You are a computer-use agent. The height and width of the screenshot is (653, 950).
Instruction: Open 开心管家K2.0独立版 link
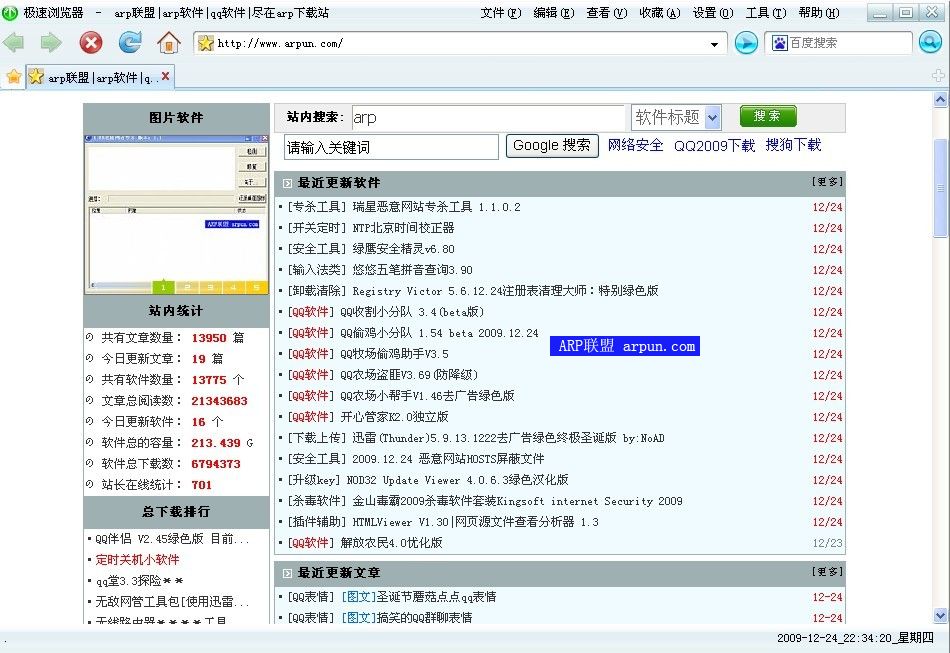click(394, 417)
